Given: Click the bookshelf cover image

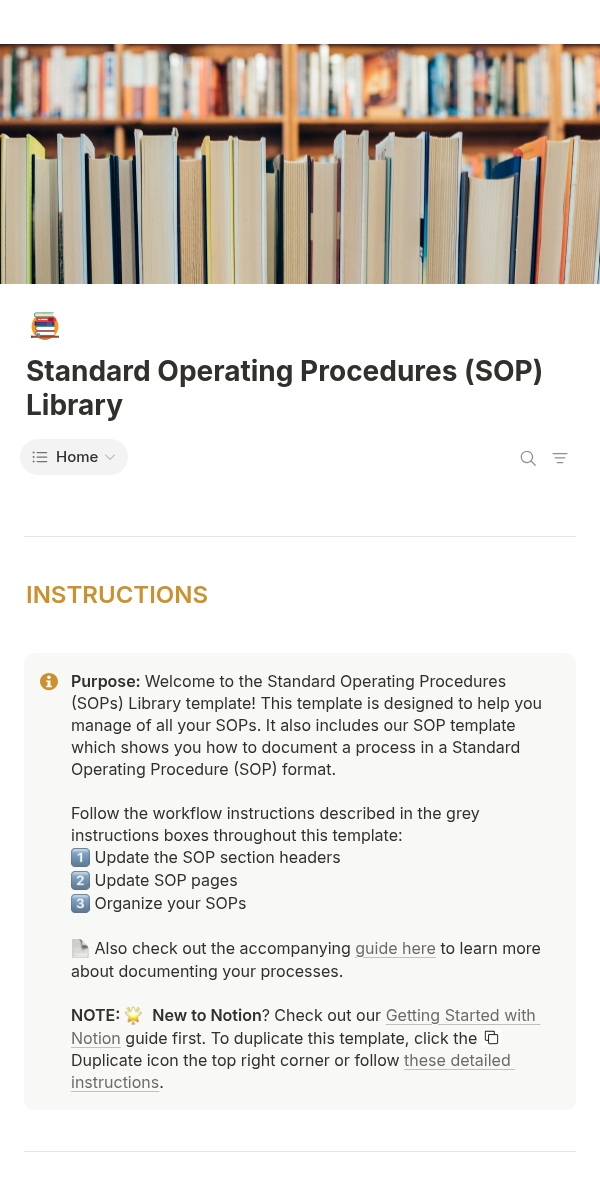Looking at the screenshot, I should pyautogui.click(x=300, y=164).
